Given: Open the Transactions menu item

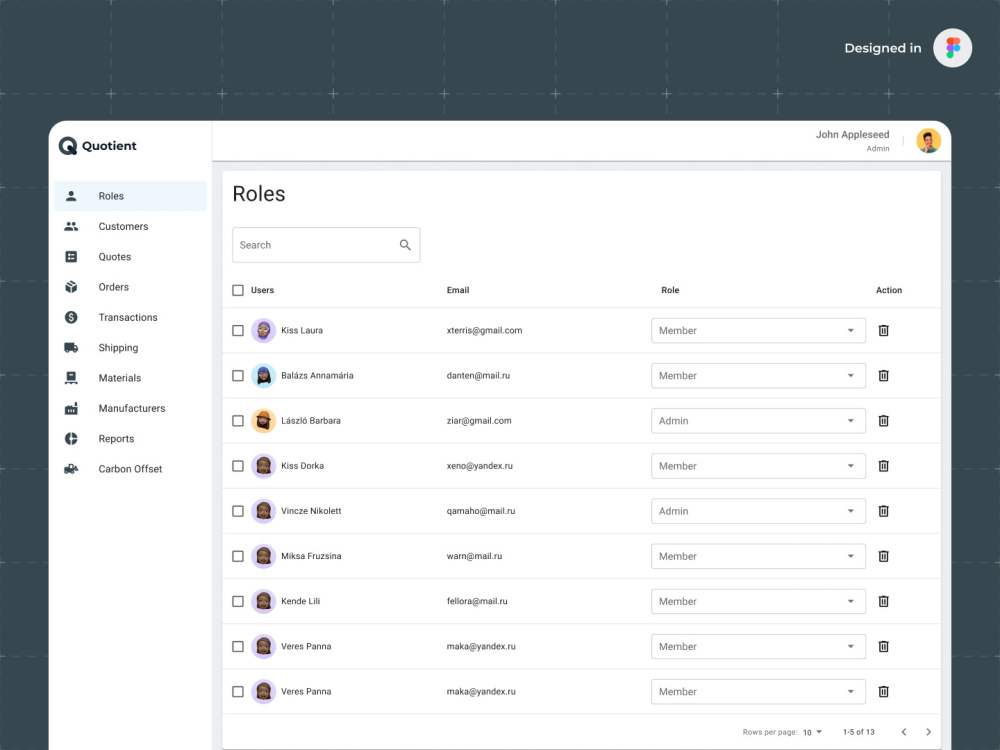Looking at the screenshot, I should [x=130, y=317].
